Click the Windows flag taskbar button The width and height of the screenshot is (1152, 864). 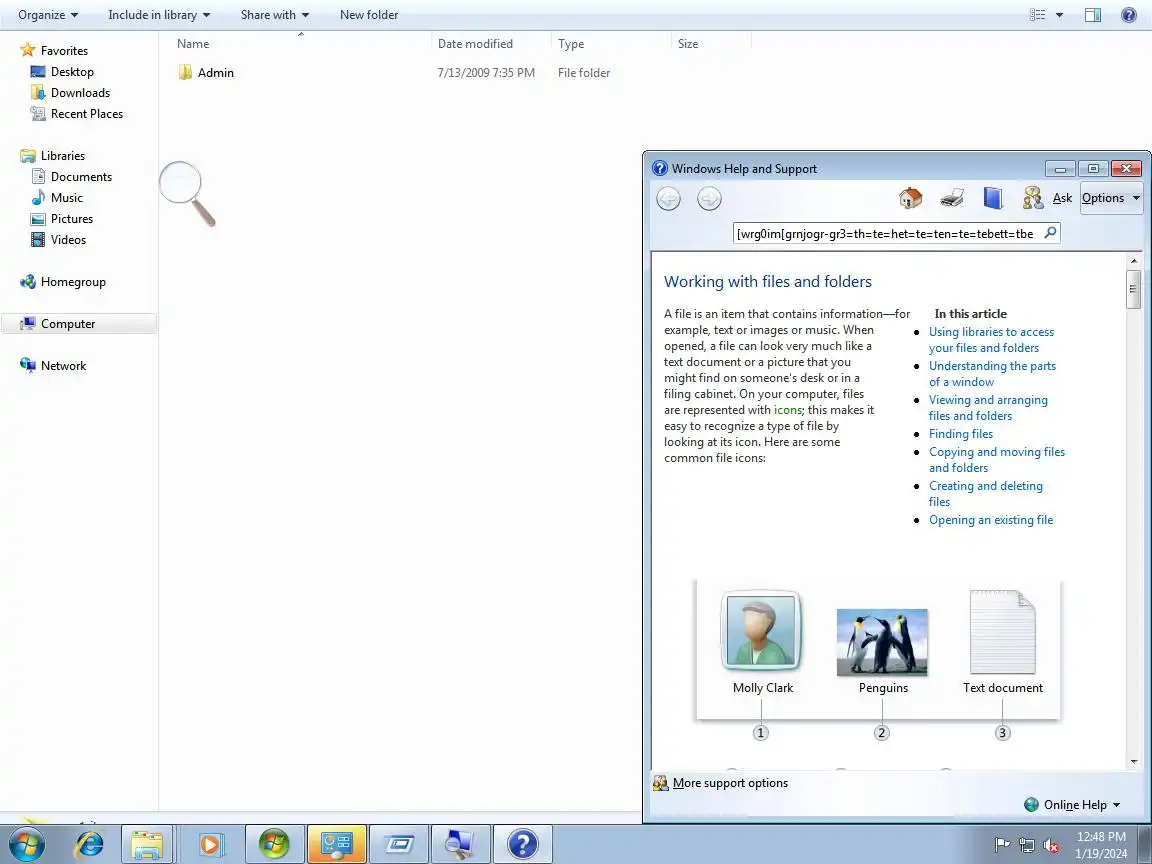(x=274, y=844)
